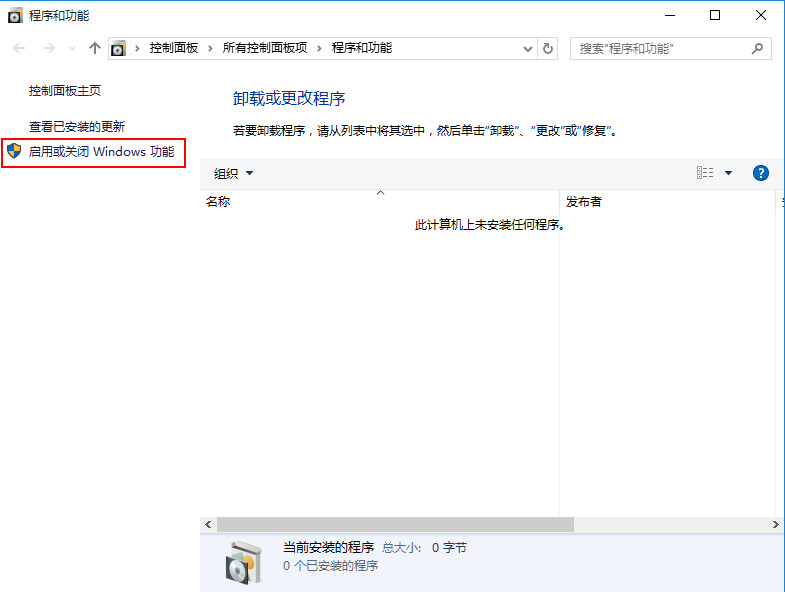Click the forward navigation arrow
Screen dimensions: 785x592
point(49,48)
